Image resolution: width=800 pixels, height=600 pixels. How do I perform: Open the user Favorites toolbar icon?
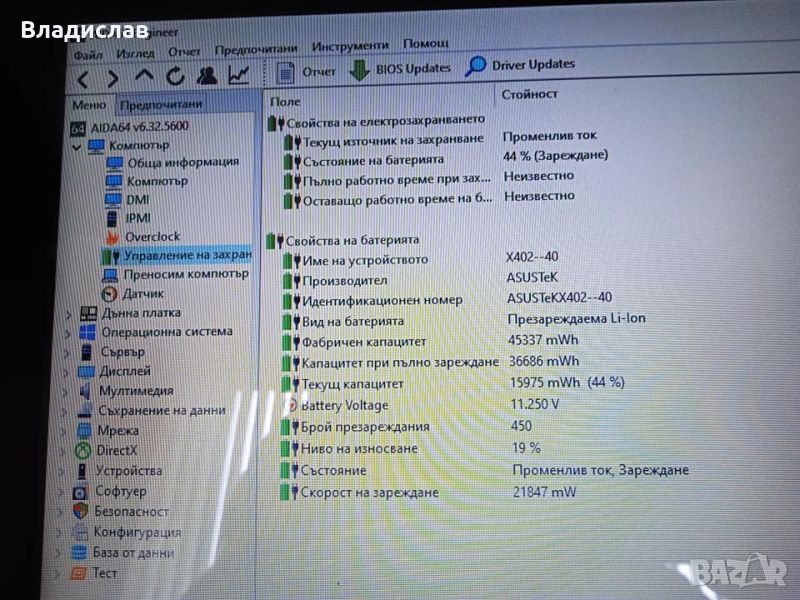coord(207,76)
